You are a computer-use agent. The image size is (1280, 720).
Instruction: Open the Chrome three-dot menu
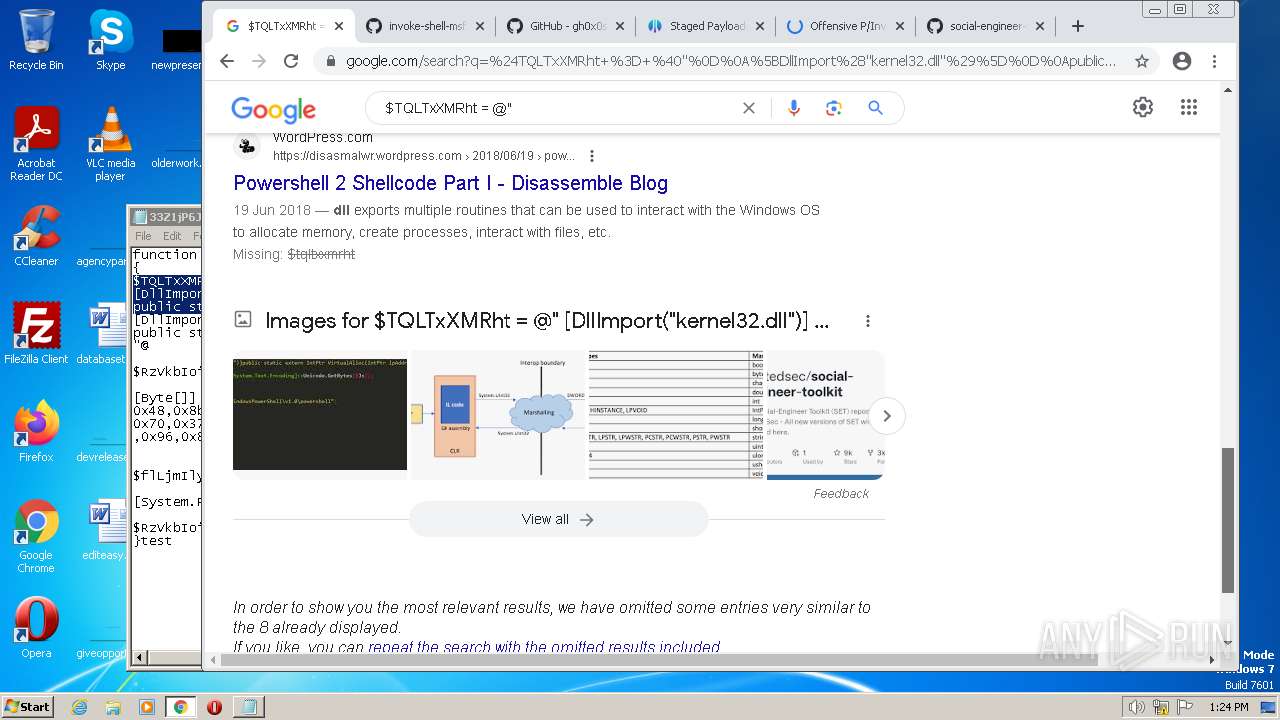[1214, 61]
